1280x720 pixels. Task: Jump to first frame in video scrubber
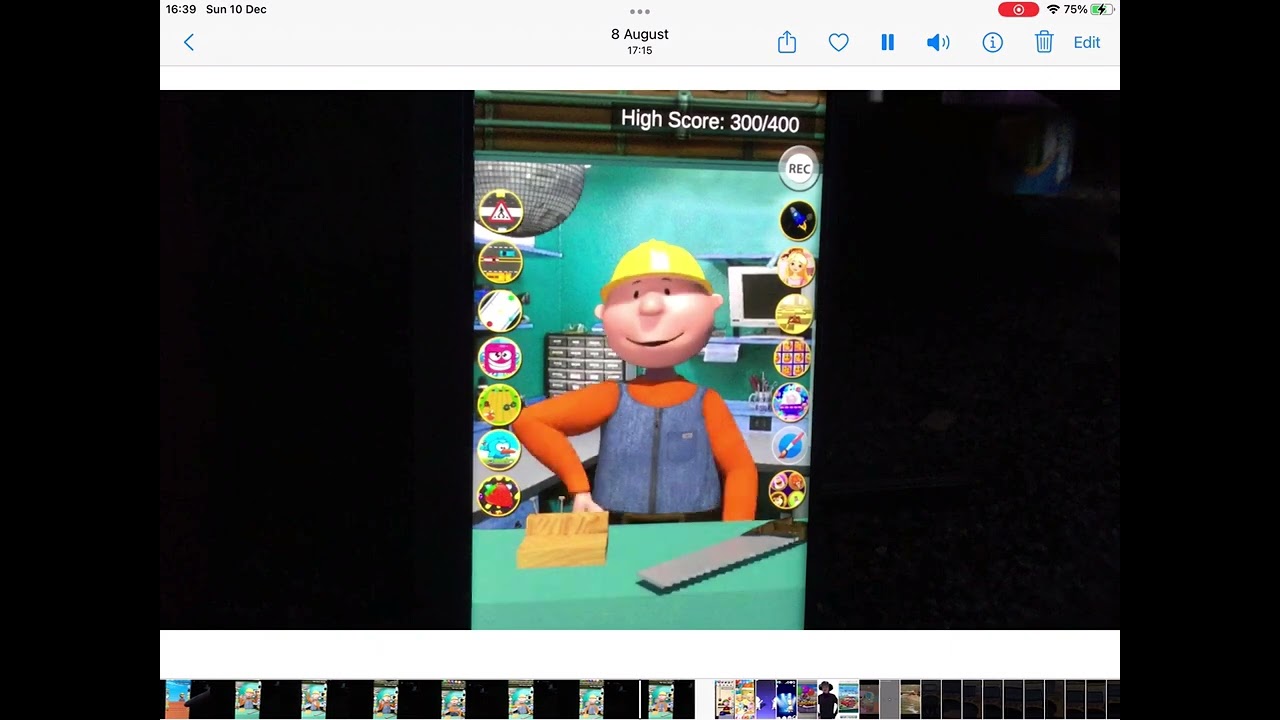click(177, 699)
